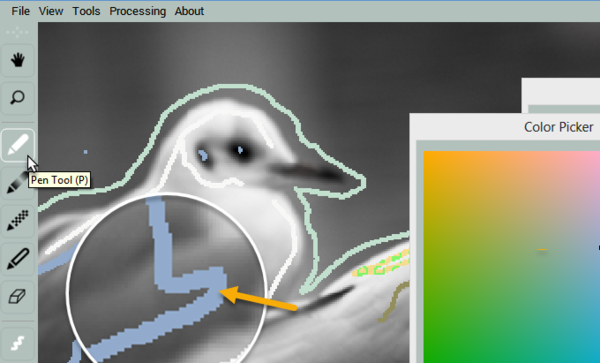Activate the Pen Tool
The height and width of the screenshot is (363, 600).
18,145
